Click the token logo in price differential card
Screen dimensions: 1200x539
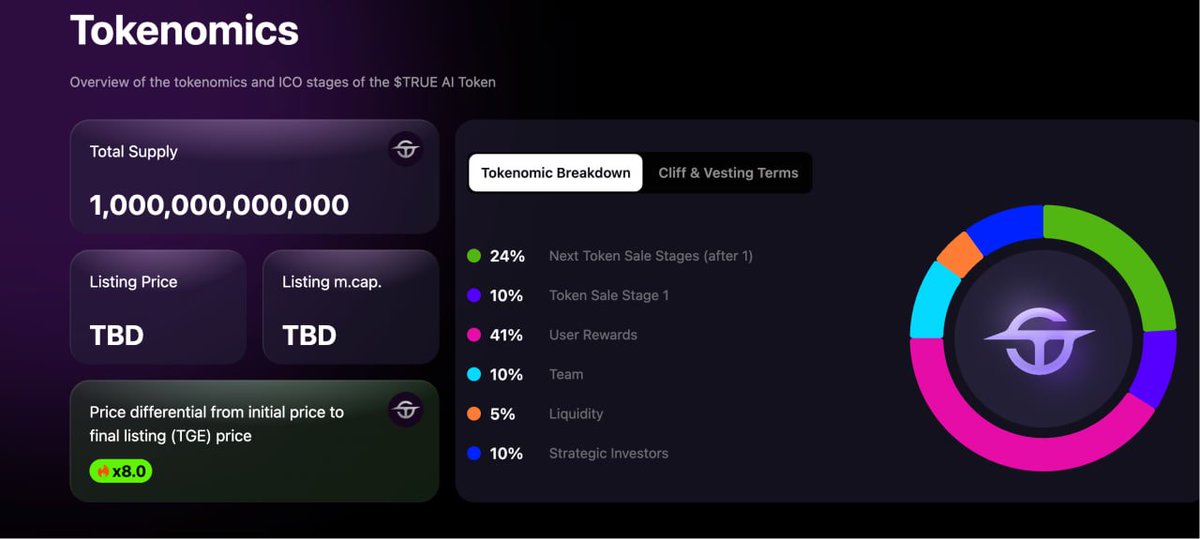click(405, 409)
